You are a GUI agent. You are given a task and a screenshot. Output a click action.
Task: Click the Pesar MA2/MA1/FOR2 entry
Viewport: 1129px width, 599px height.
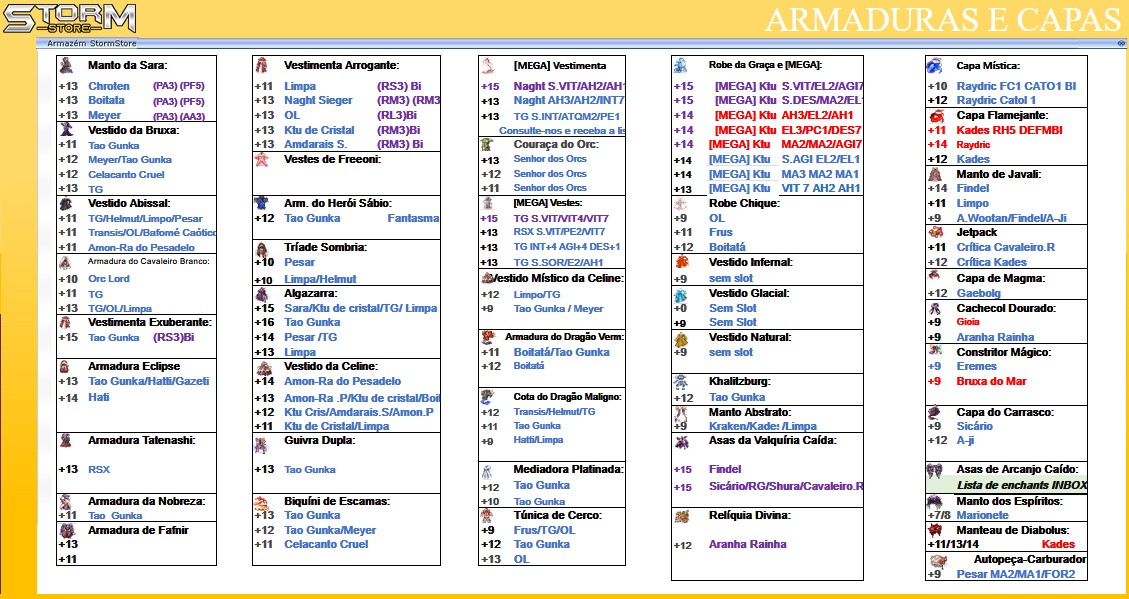coord(1015,575)
